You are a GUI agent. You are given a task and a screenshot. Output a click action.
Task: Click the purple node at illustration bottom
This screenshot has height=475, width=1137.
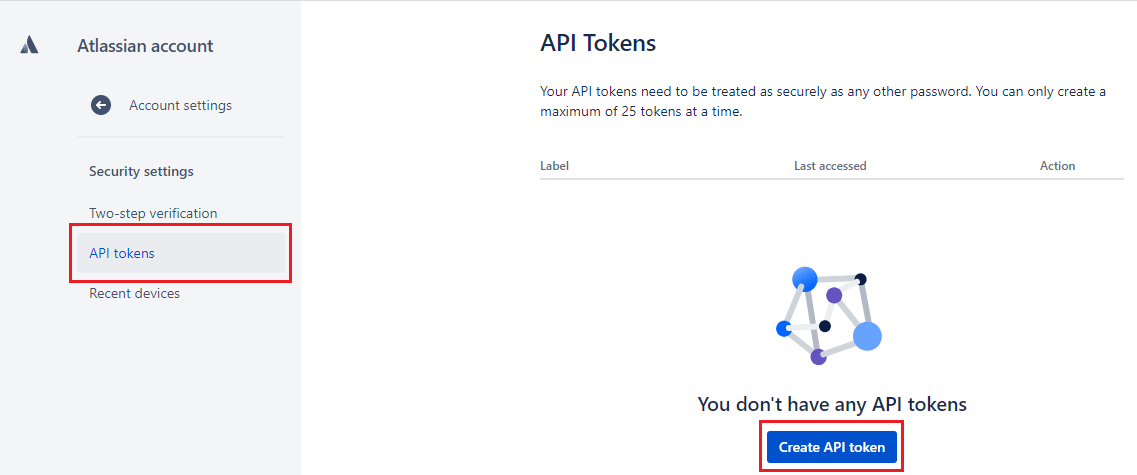[x=819, y=357]
